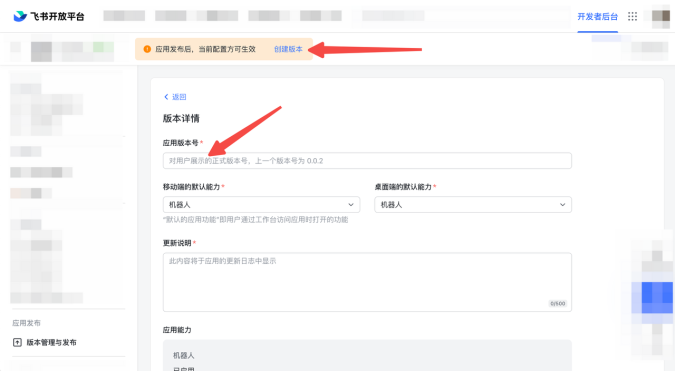Click the 机器人 entry under 应用能力
The height and width of the screenshot is (371, 675).
183,356
